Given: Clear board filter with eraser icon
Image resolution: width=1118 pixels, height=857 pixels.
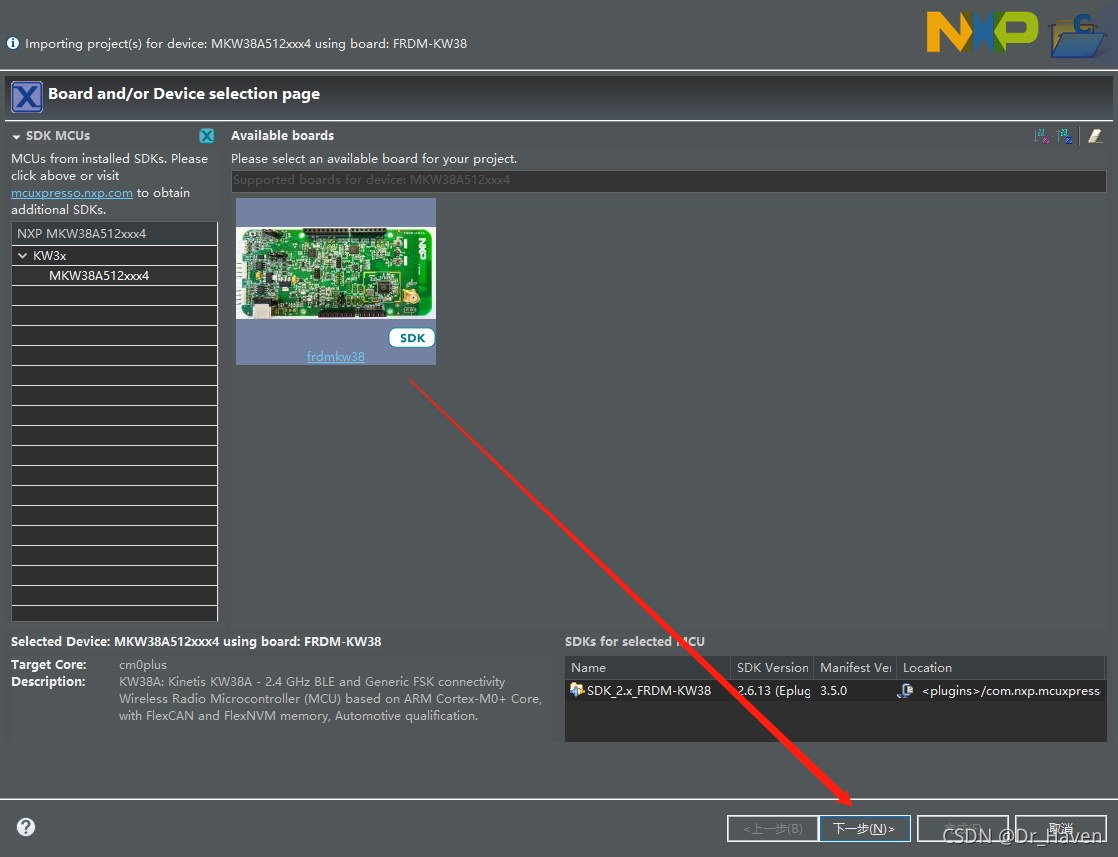Looking at the screenshot, I should coord(1095,136).
